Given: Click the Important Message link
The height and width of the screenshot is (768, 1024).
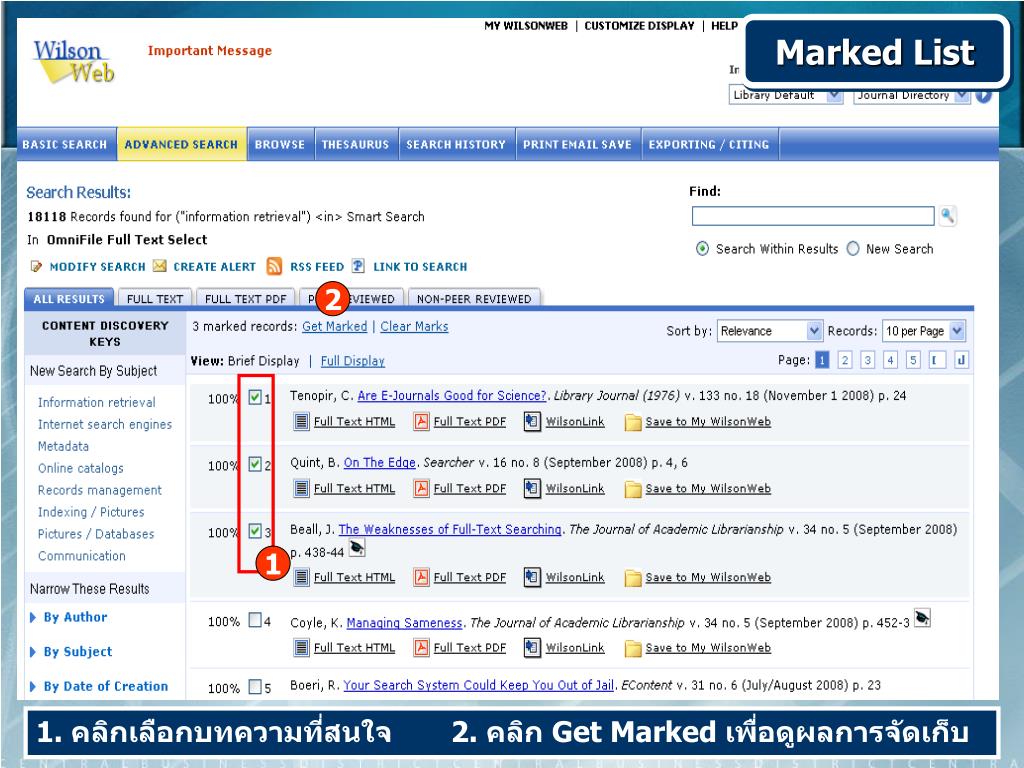Looking at the screenshot, I should click(210, 50).
